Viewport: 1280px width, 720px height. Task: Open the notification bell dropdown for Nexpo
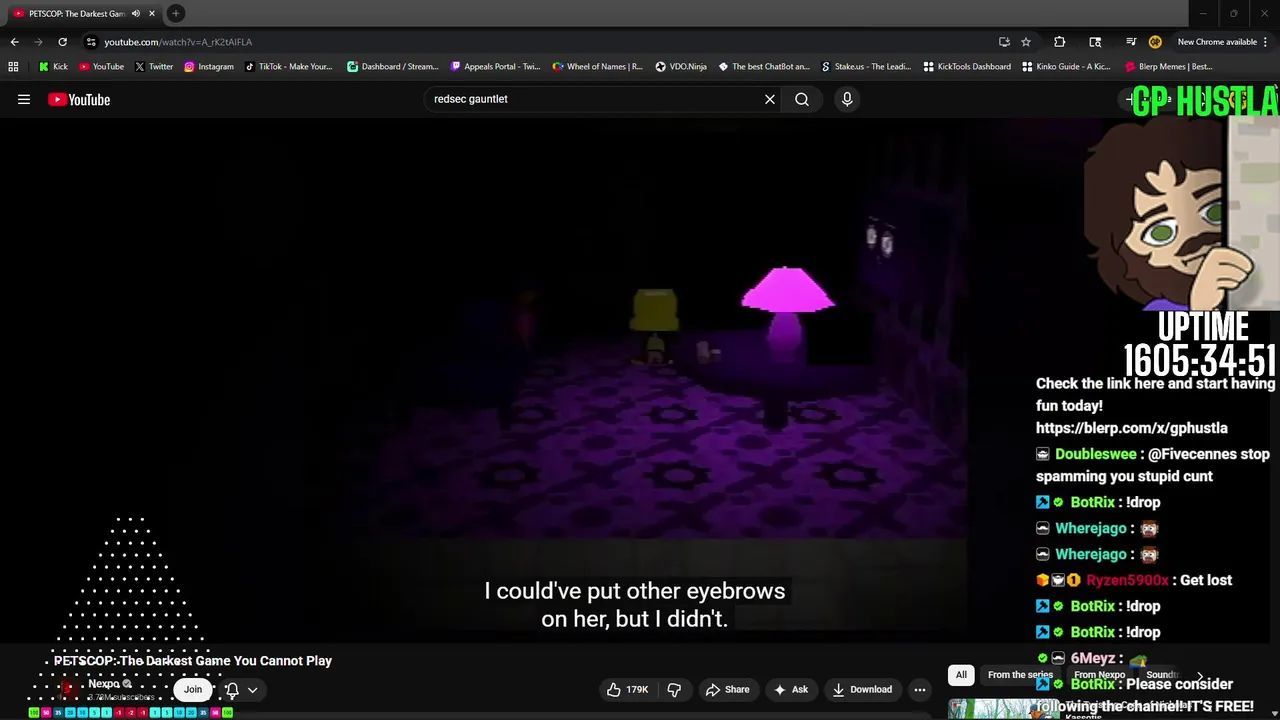click(241, 689)
